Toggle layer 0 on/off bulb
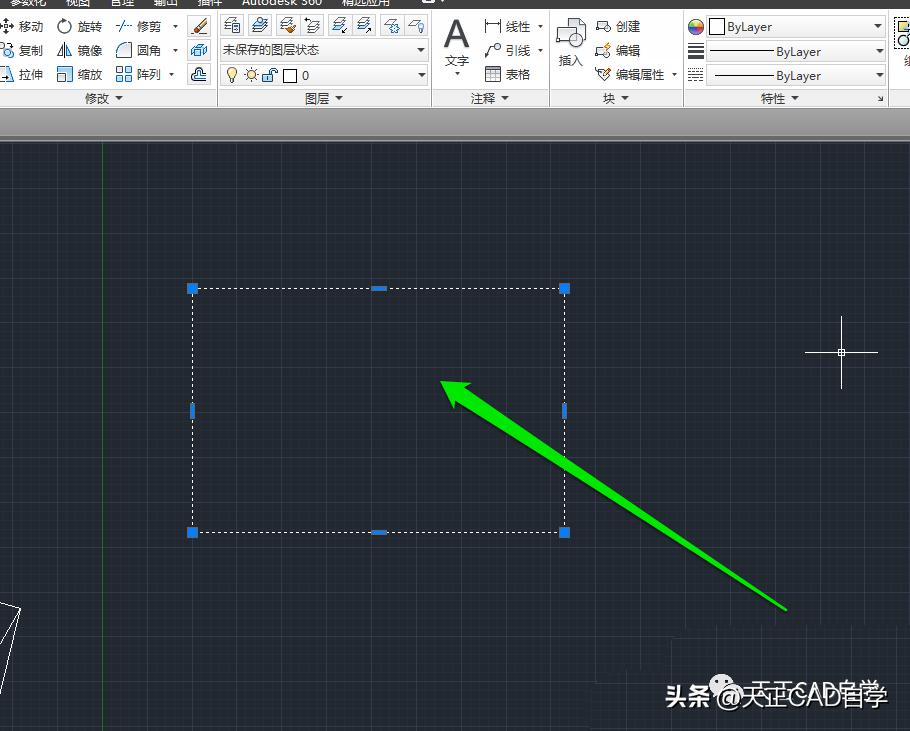The height and width of the screenshot is (731, 910). tap(232, 75)
